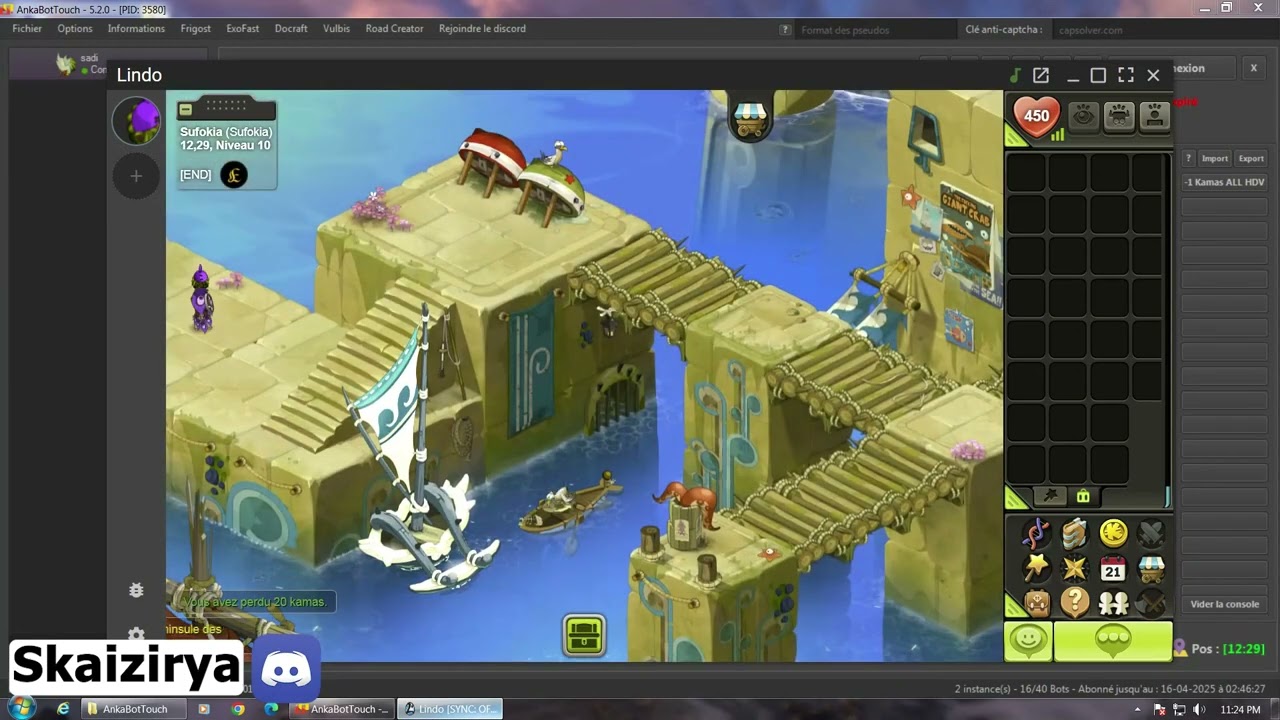The height and width of the screenshot is (720, 1280).
Task: Open the spell book menu icon
Action: tap(1075, 534)
